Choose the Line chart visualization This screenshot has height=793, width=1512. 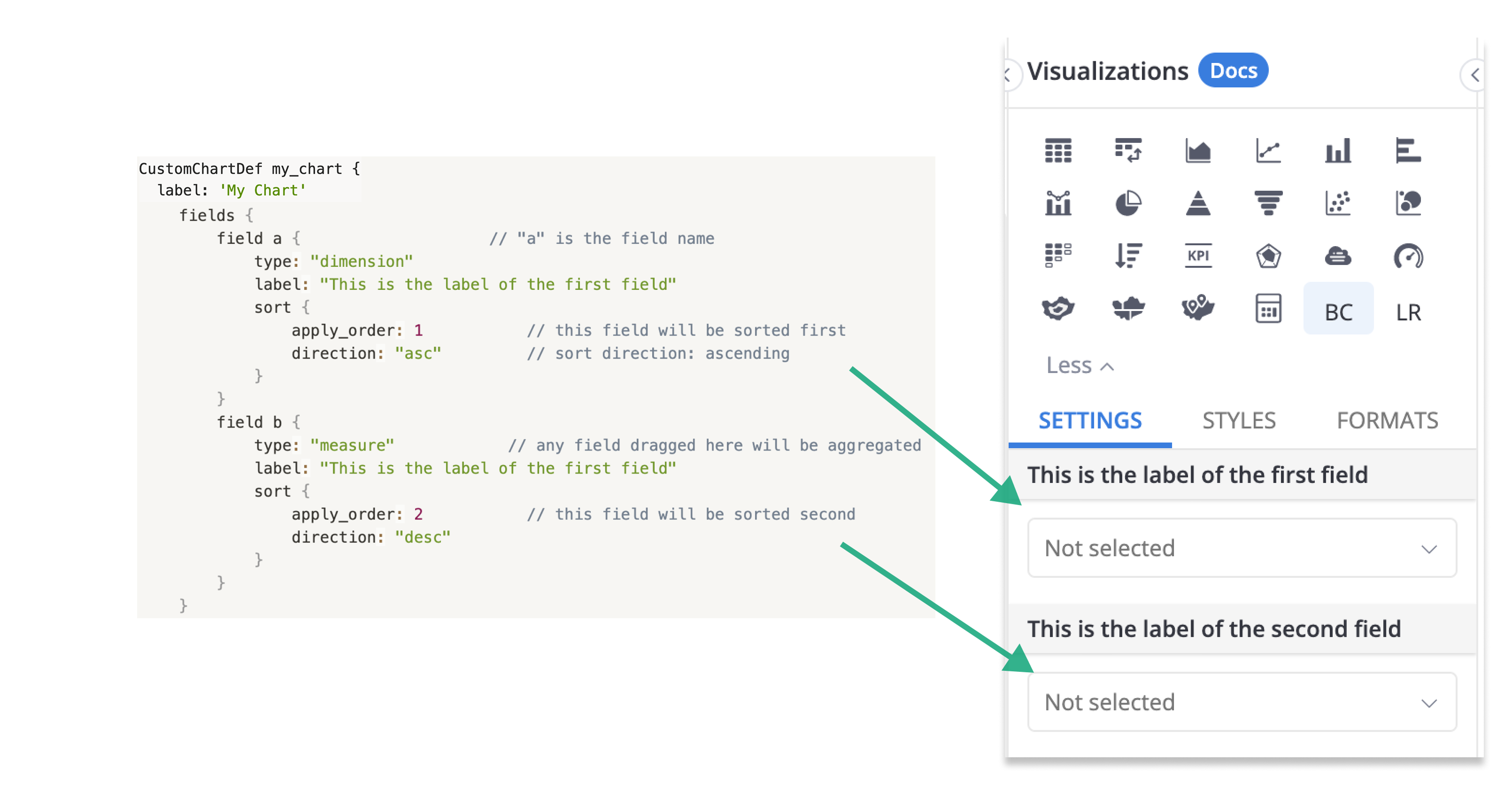pos(1268,151)
